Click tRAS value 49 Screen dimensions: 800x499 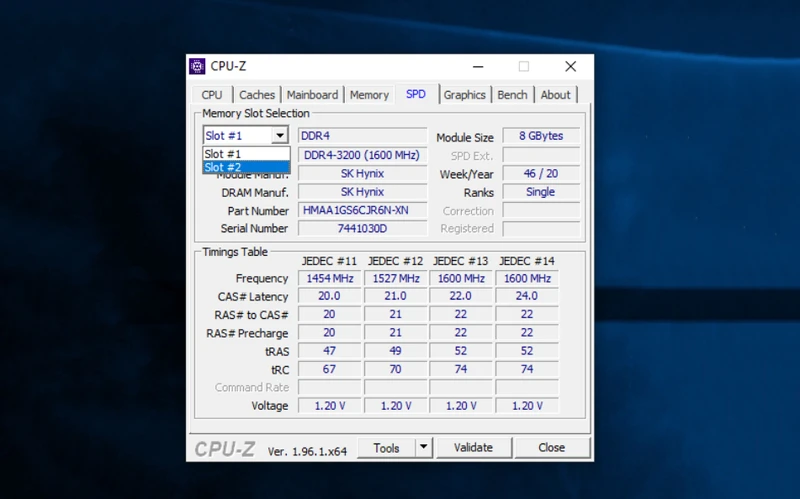(396, 351)
